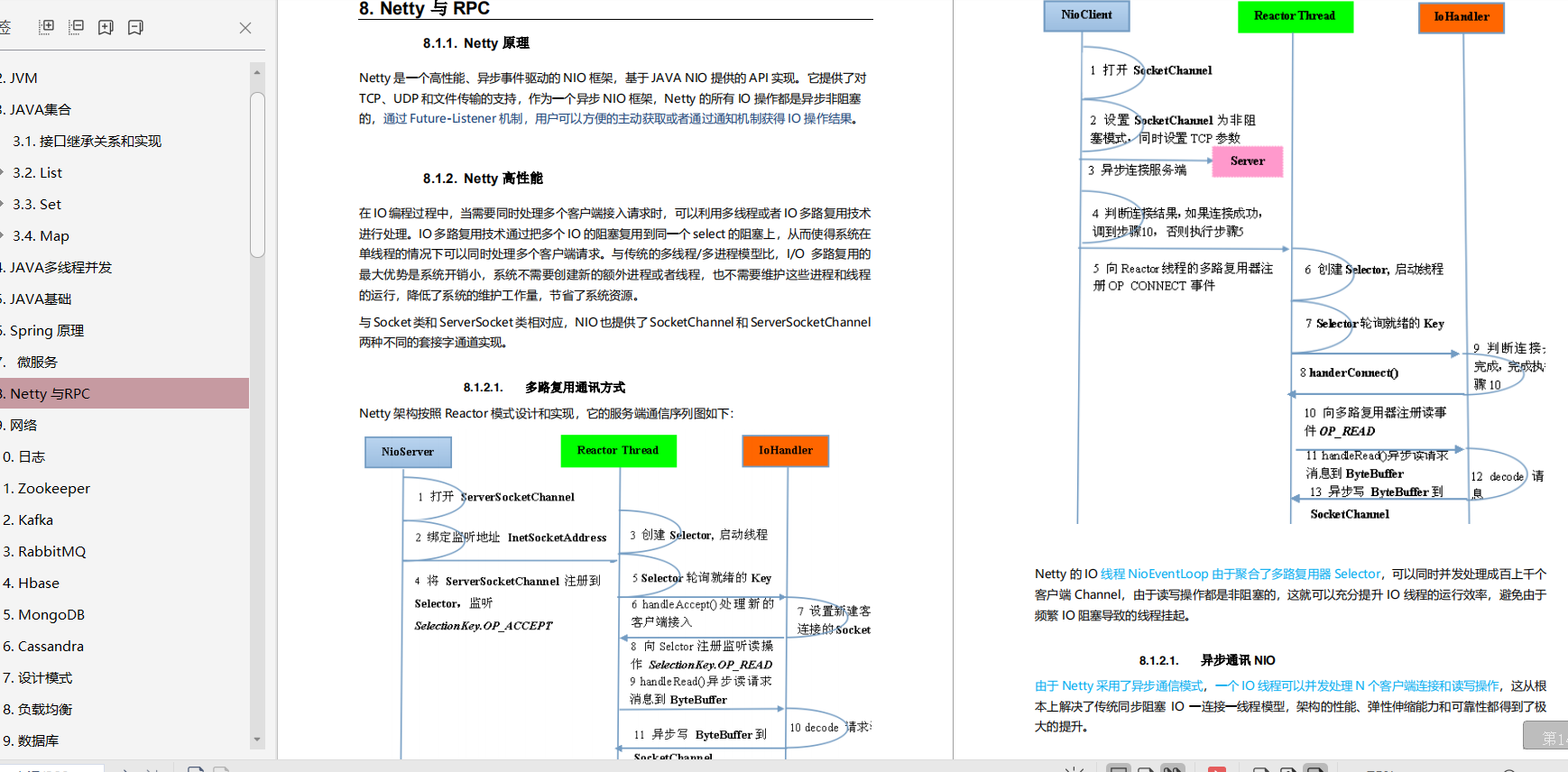Click sentence starting Netty 架构按照 Reactor

547,413
